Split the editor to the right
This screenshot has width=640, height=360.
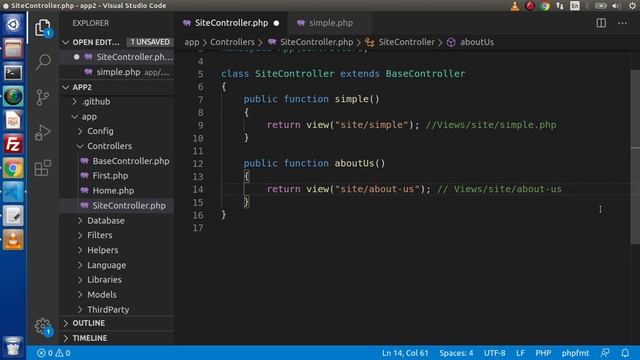601,23
